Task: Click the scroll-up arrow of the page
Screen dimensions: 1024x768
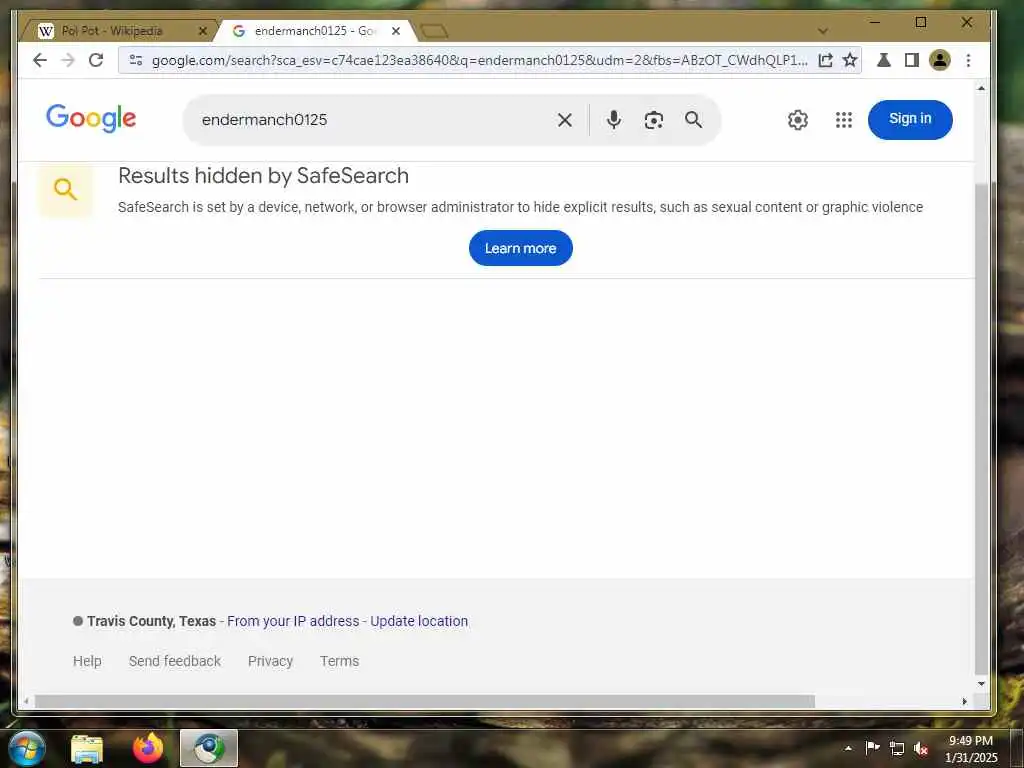Action: [x=981, y=88]
